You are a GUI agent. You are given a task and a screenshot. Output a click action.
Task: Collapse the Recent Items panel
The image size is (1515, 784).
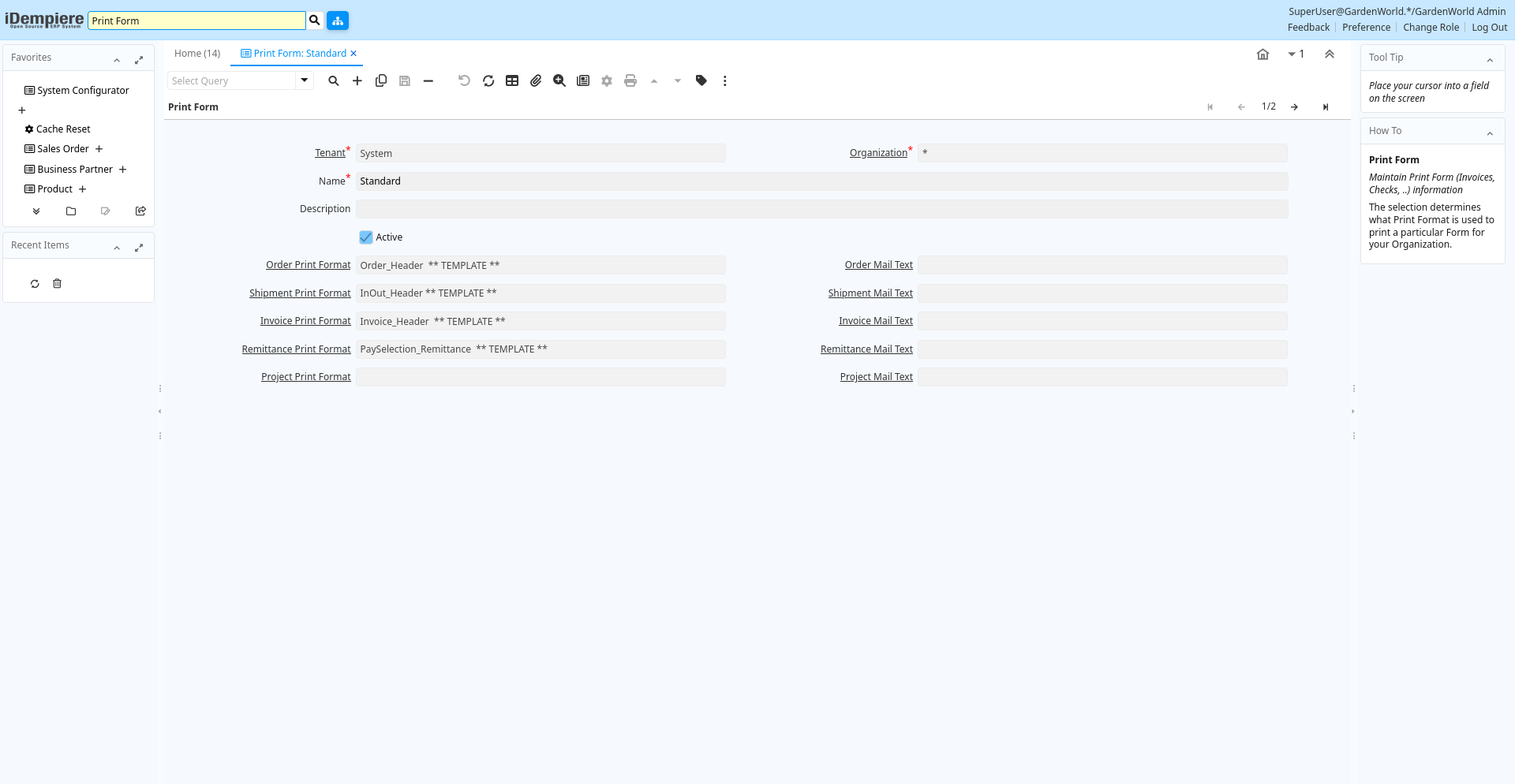point(117,248)
